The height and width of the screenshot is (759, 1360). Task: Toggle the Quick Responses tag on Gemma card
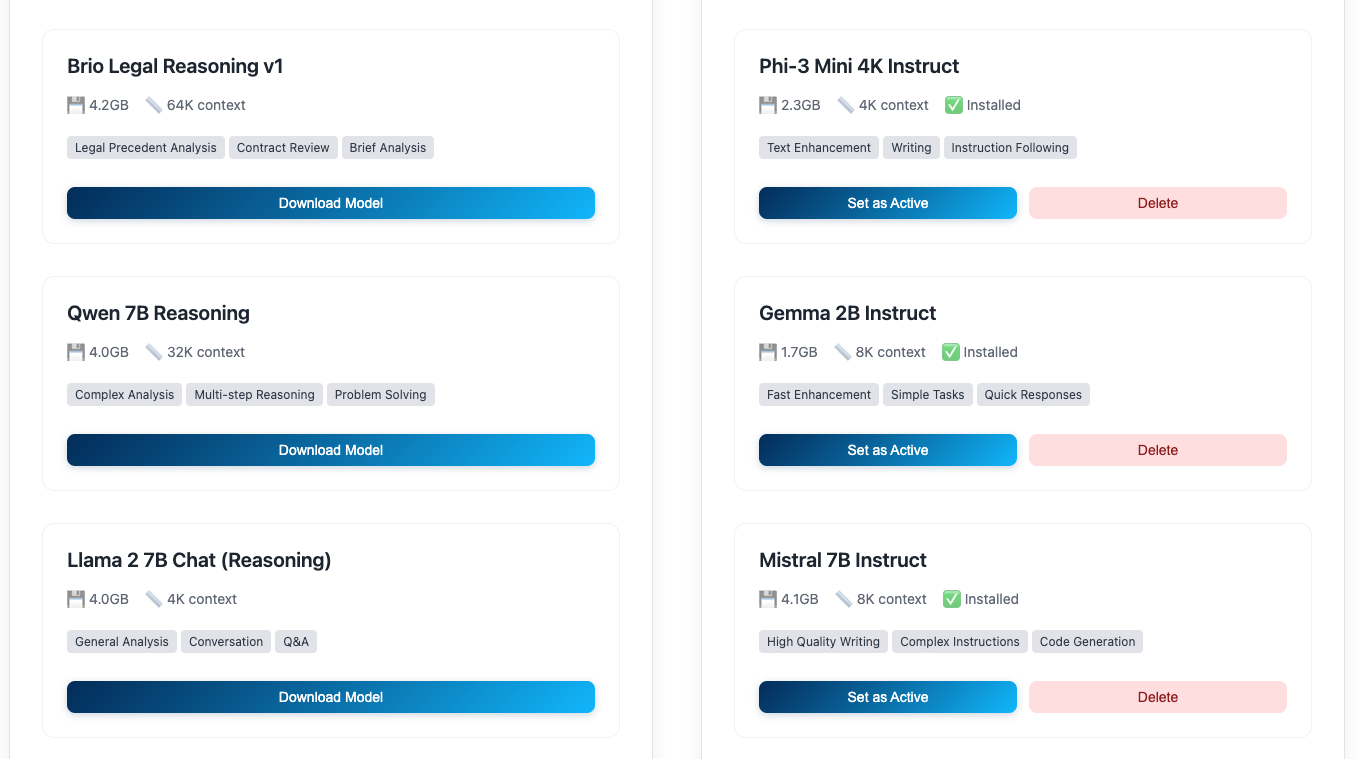1033,394
